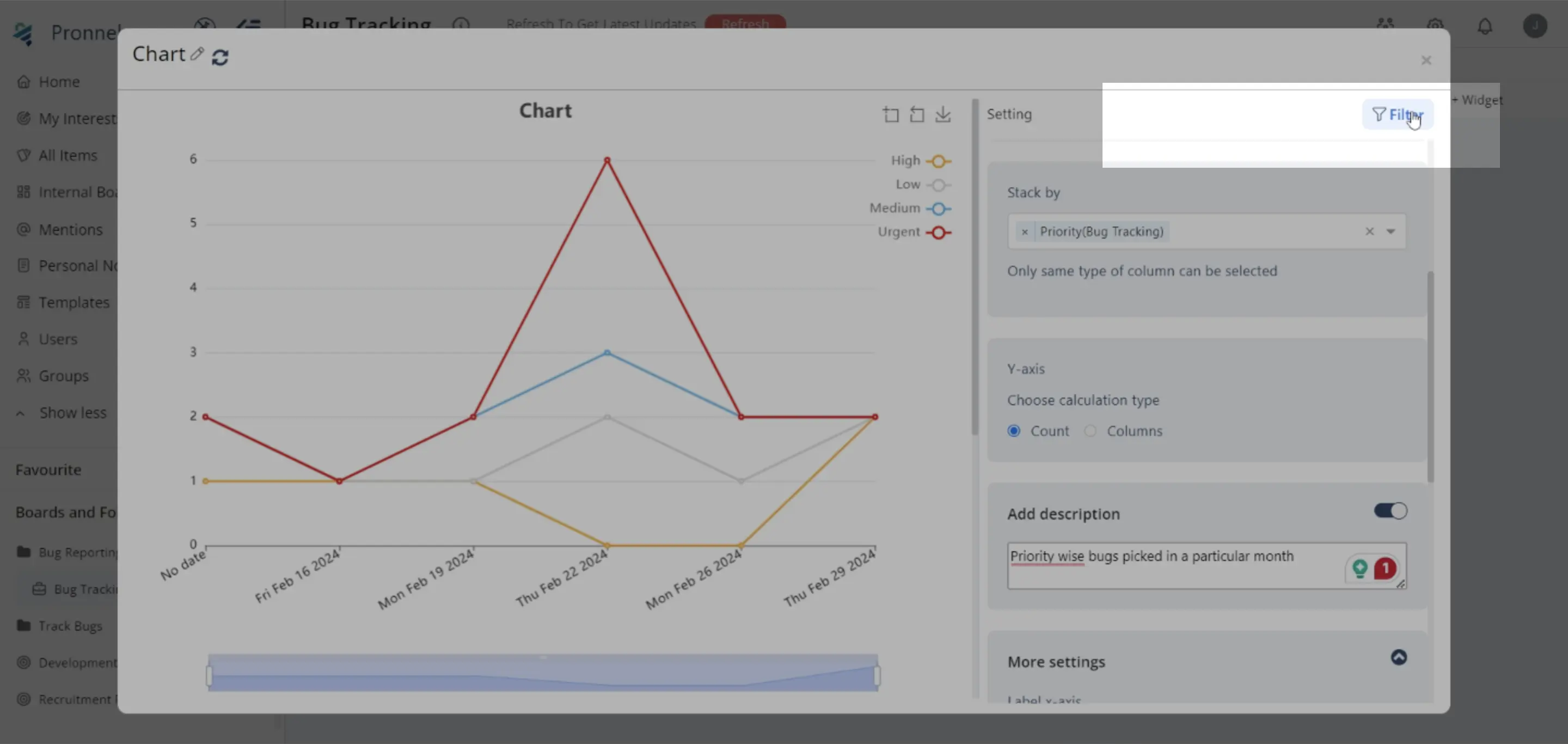Close the Chart dialog with the X

[1426, 60]
